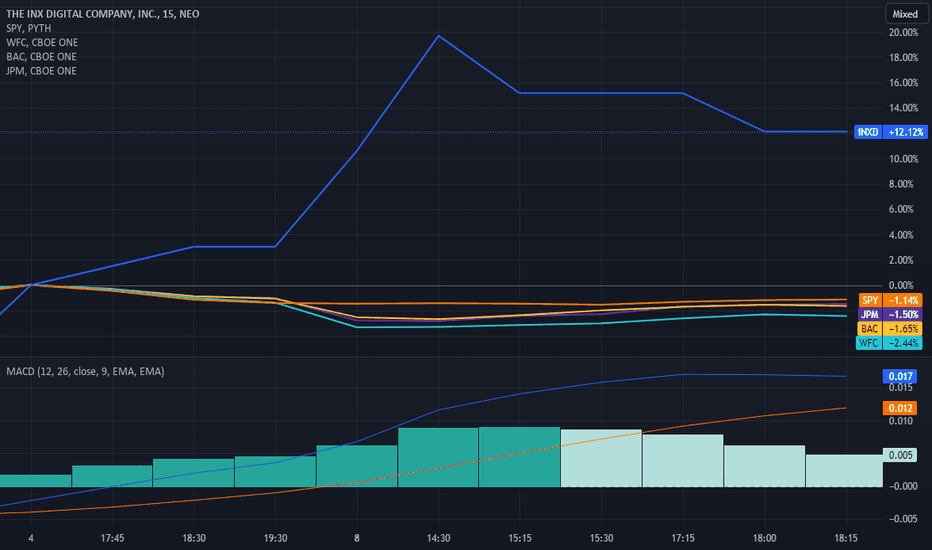Click the -1.14% SPY value label

(x=903, y=300)
